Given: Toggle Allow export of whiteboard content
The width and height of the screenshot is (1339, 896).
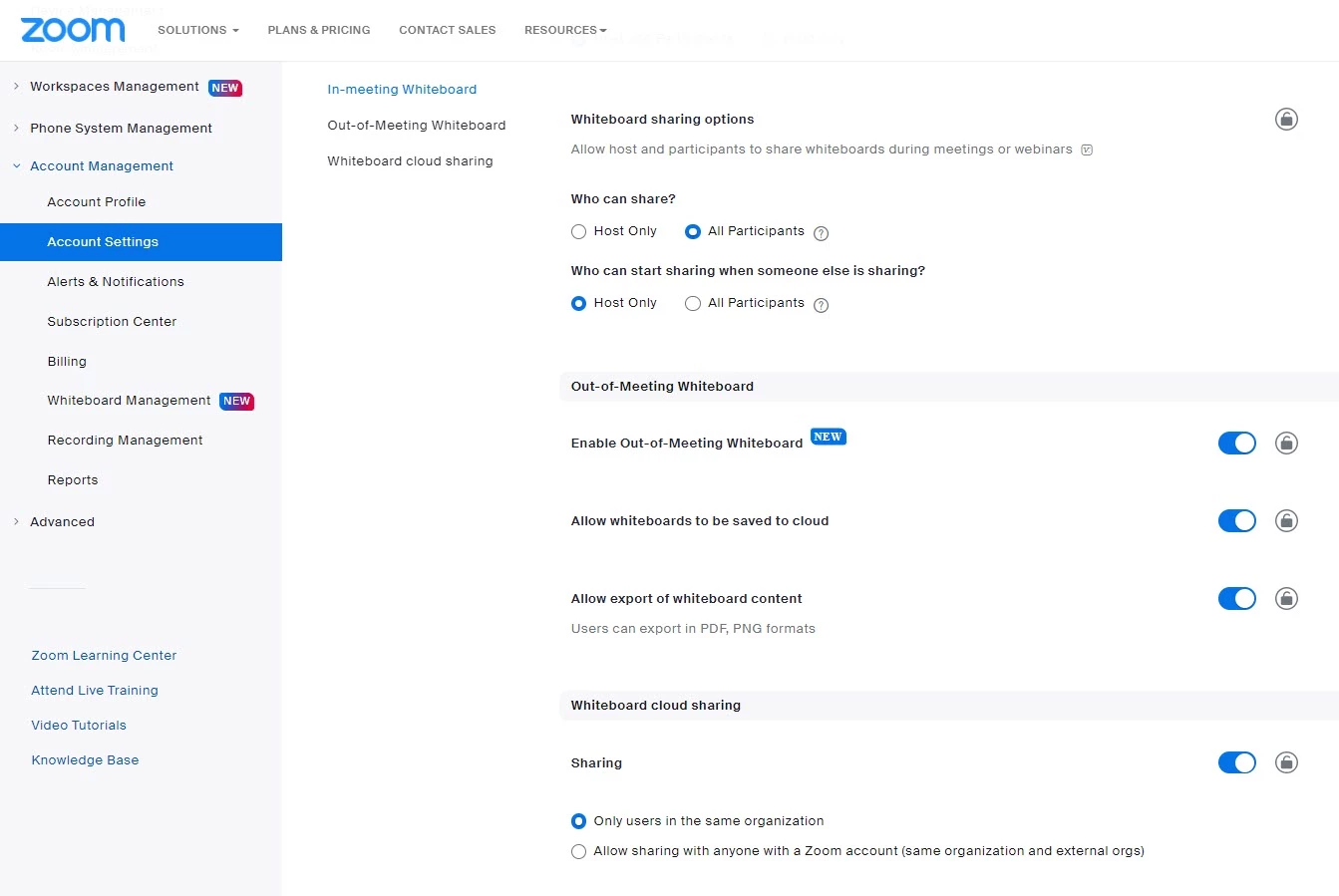Looking at the screenshot, I should point(1237,598).
